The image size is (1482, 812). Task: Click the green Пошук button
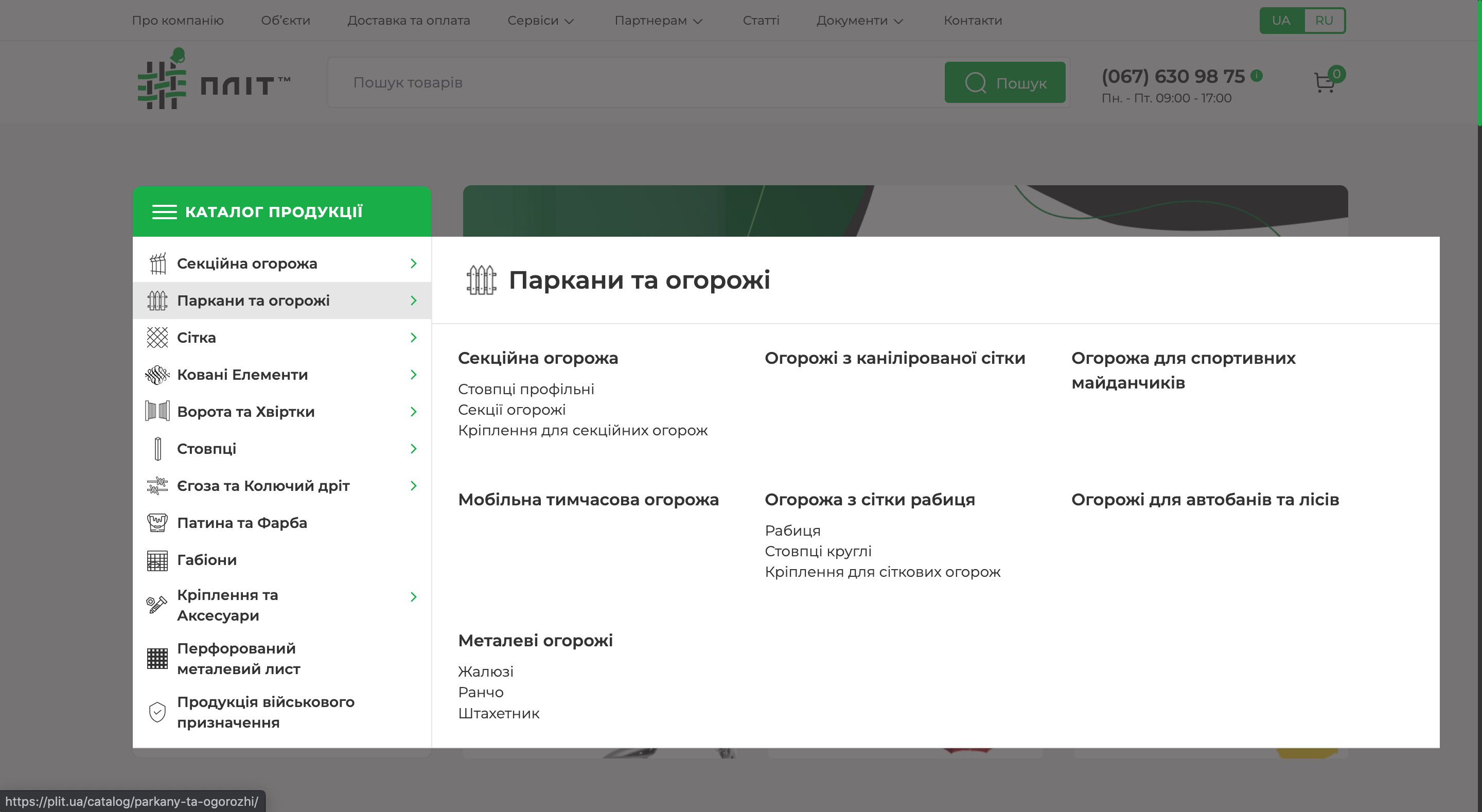click(x=1004, y=82)
